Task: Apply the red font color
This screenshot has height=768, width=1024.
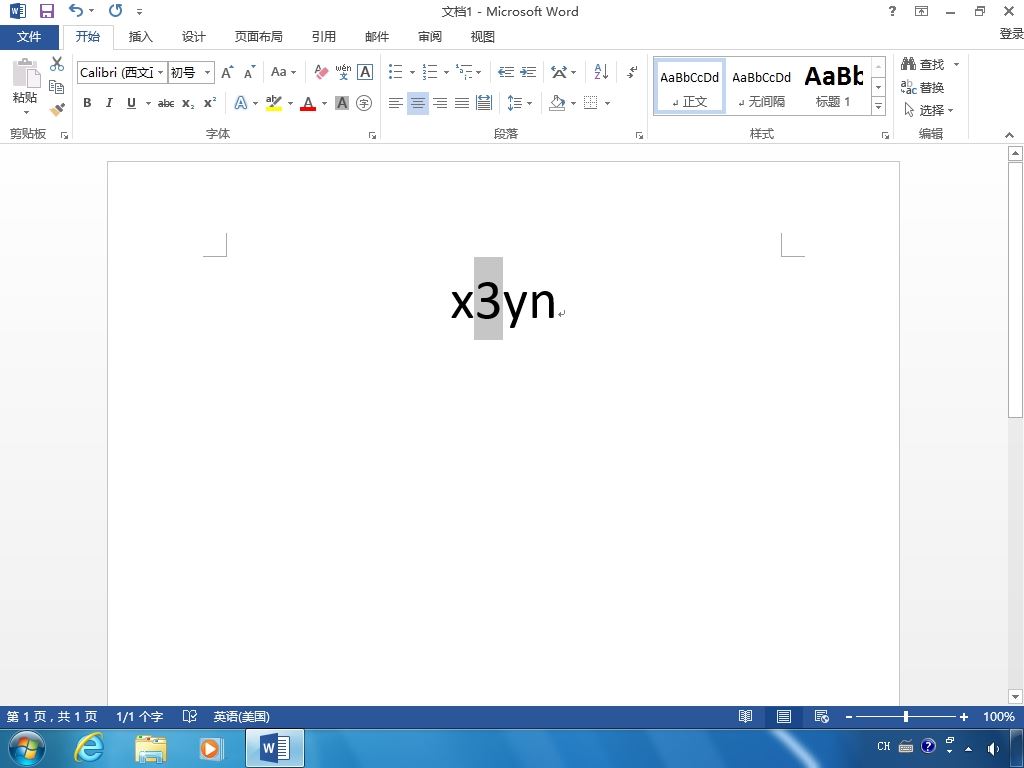Action: (x=308, y=103)
